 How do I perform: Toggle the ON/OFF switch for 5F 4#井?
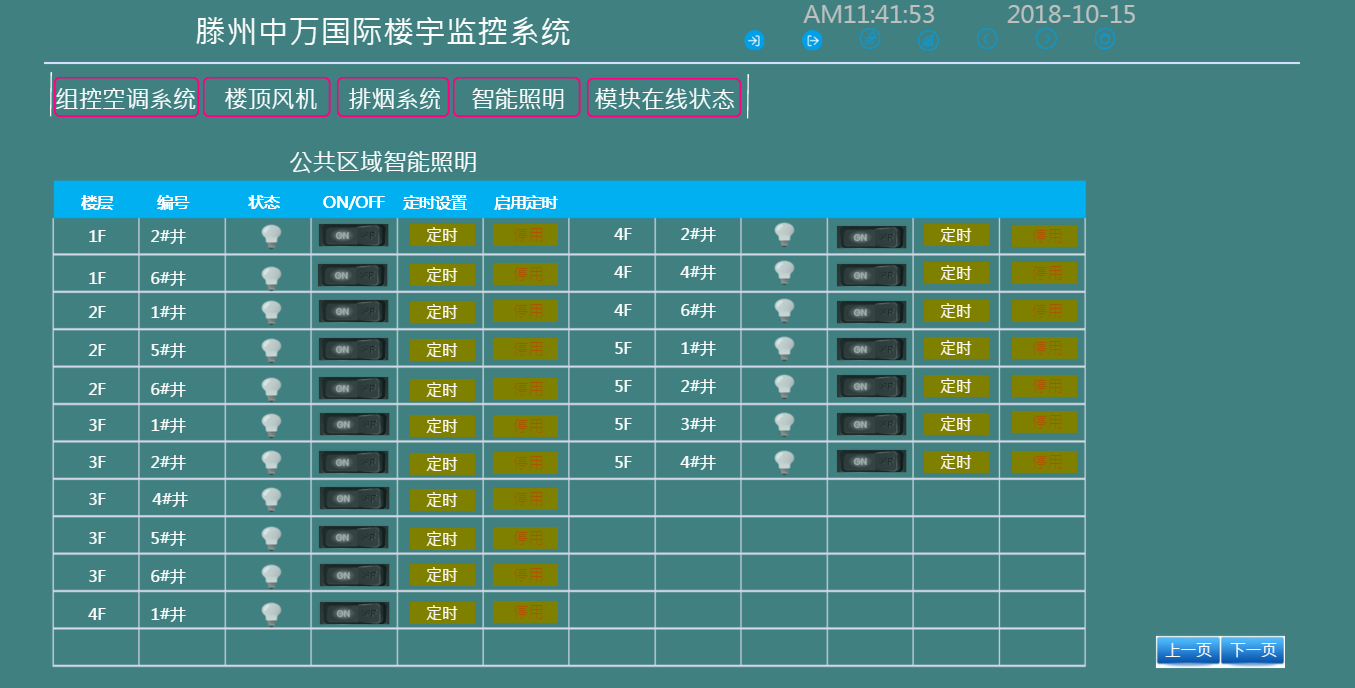pyautogui.click(x=872, y=462)
